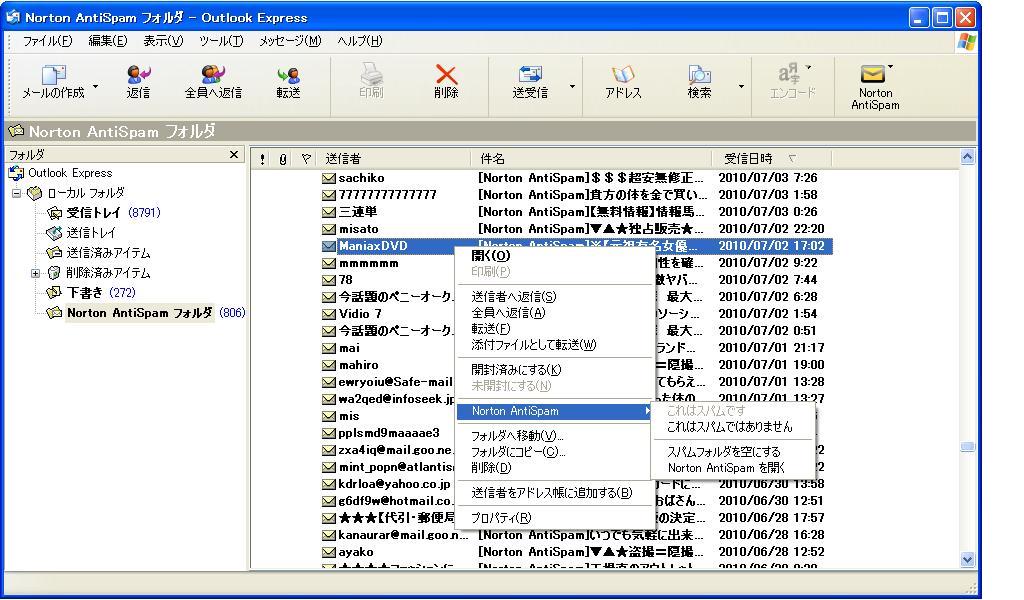
Task: Select Norton AntiSpam フォルダ in the tree
Action: click(x=139, y=313)
